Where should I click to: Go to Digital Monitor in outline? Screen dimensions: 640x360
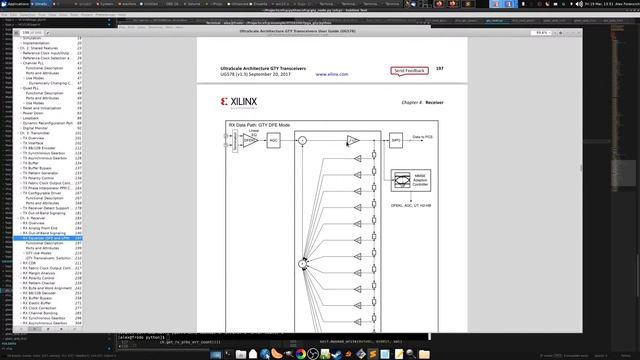pos(35,128)
